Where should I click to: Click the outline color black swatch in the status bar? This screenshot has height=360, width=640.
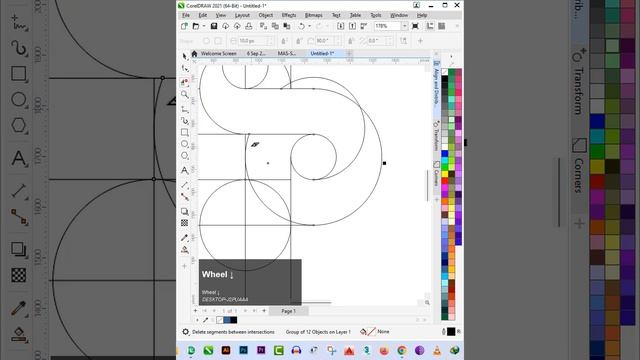tap(451, 332)
